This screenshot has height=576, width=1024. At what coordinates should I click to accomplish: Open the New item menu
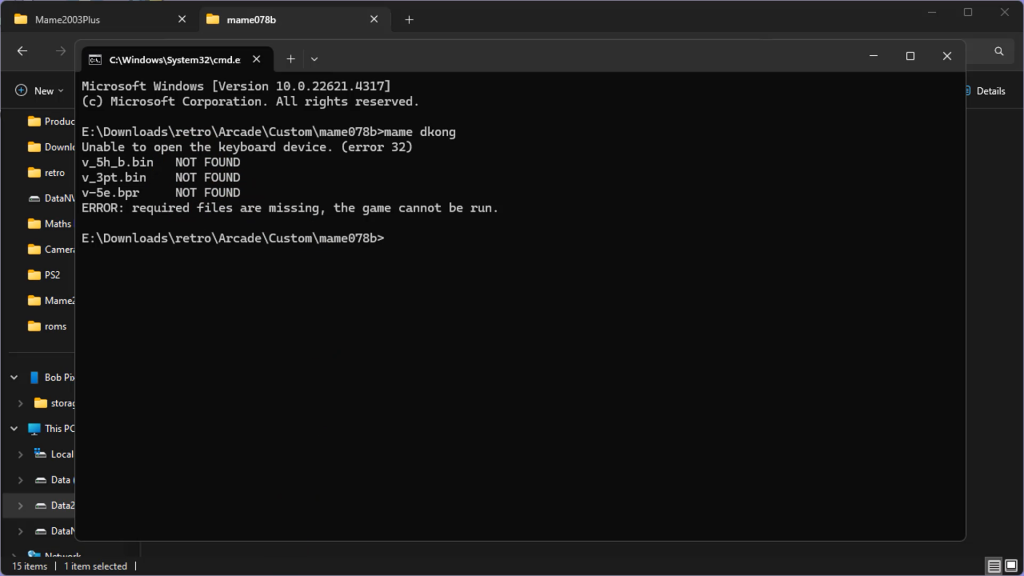coord(40,91)
